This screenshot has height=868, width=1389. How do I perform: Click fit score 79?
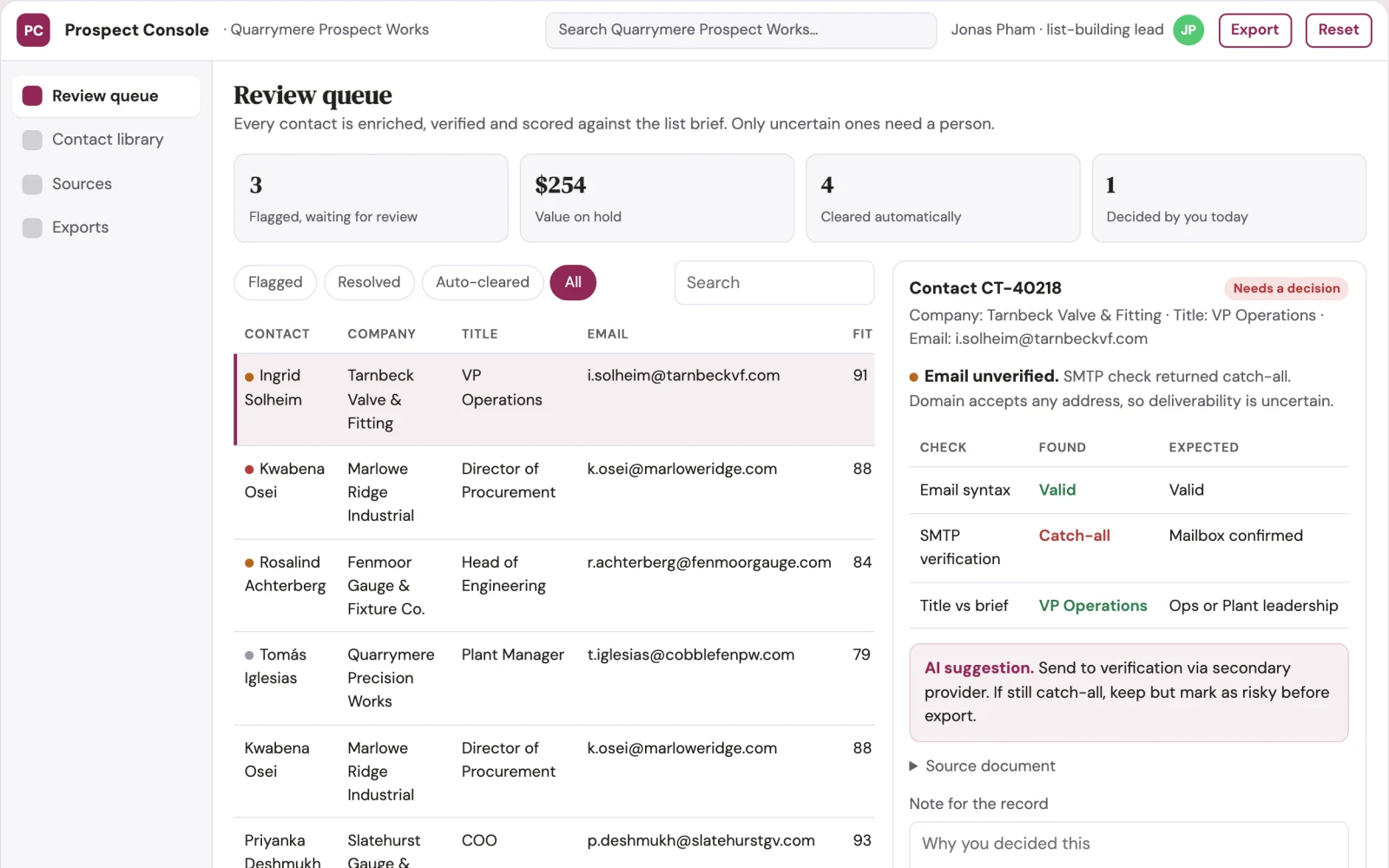point(861,654)
